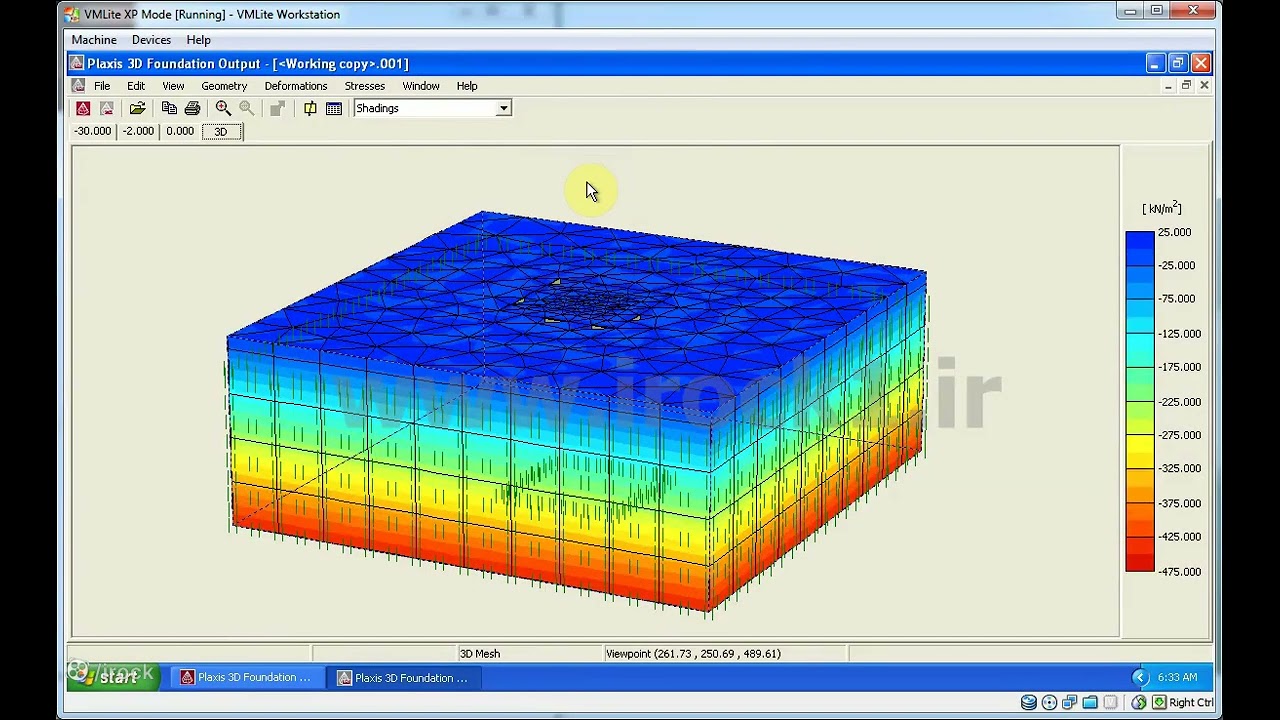This screenshot has height=720, width=1280.
Task: Click the disabled arrow toolbar icon
Action: [277, 108]
